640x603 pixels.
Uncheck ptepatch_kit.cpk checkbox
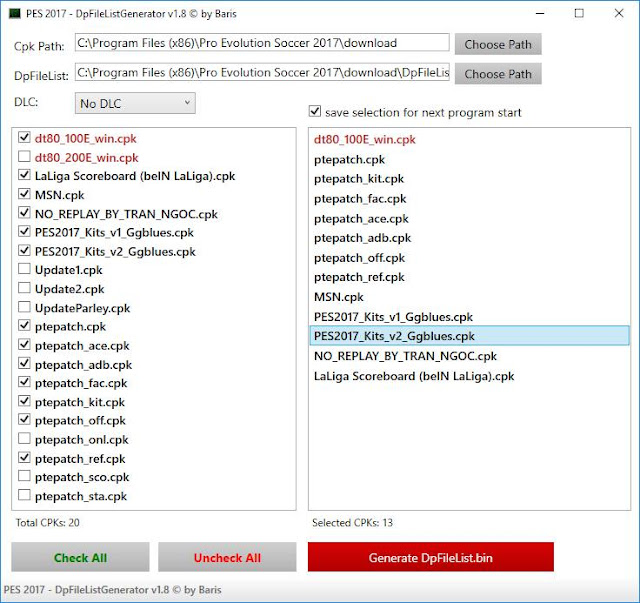24,401
